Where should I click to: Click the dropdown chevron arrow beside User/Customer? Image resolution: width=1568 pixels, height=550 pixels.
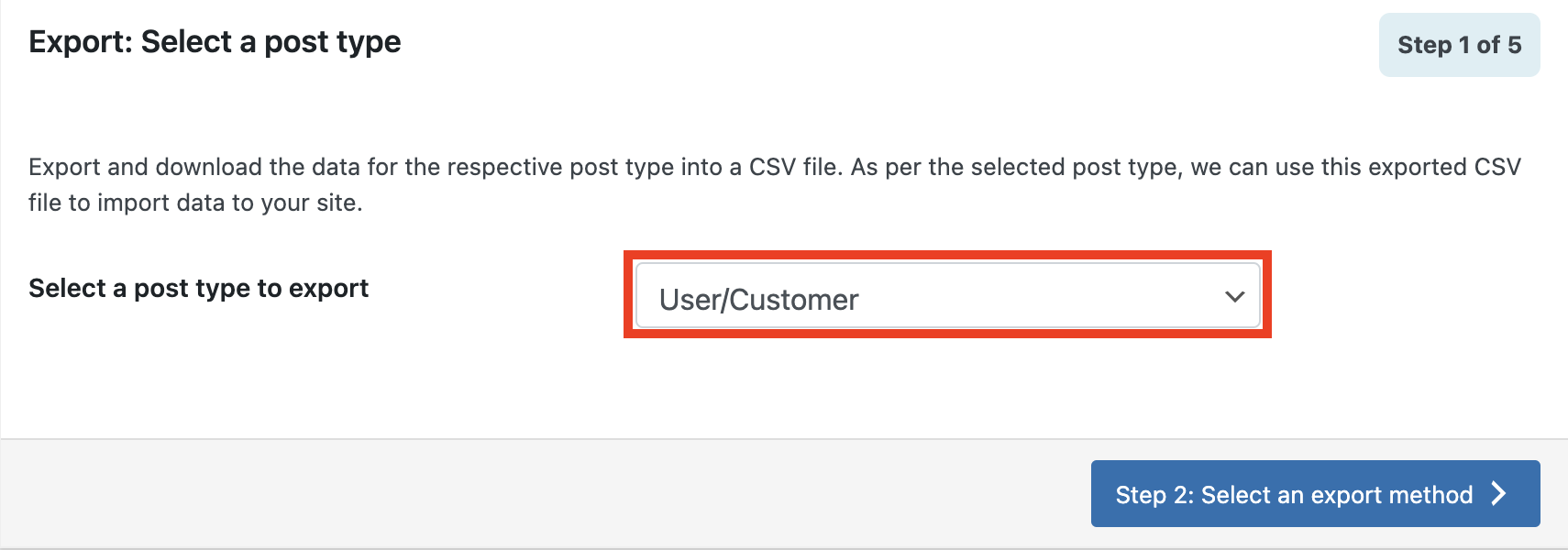1234,297
